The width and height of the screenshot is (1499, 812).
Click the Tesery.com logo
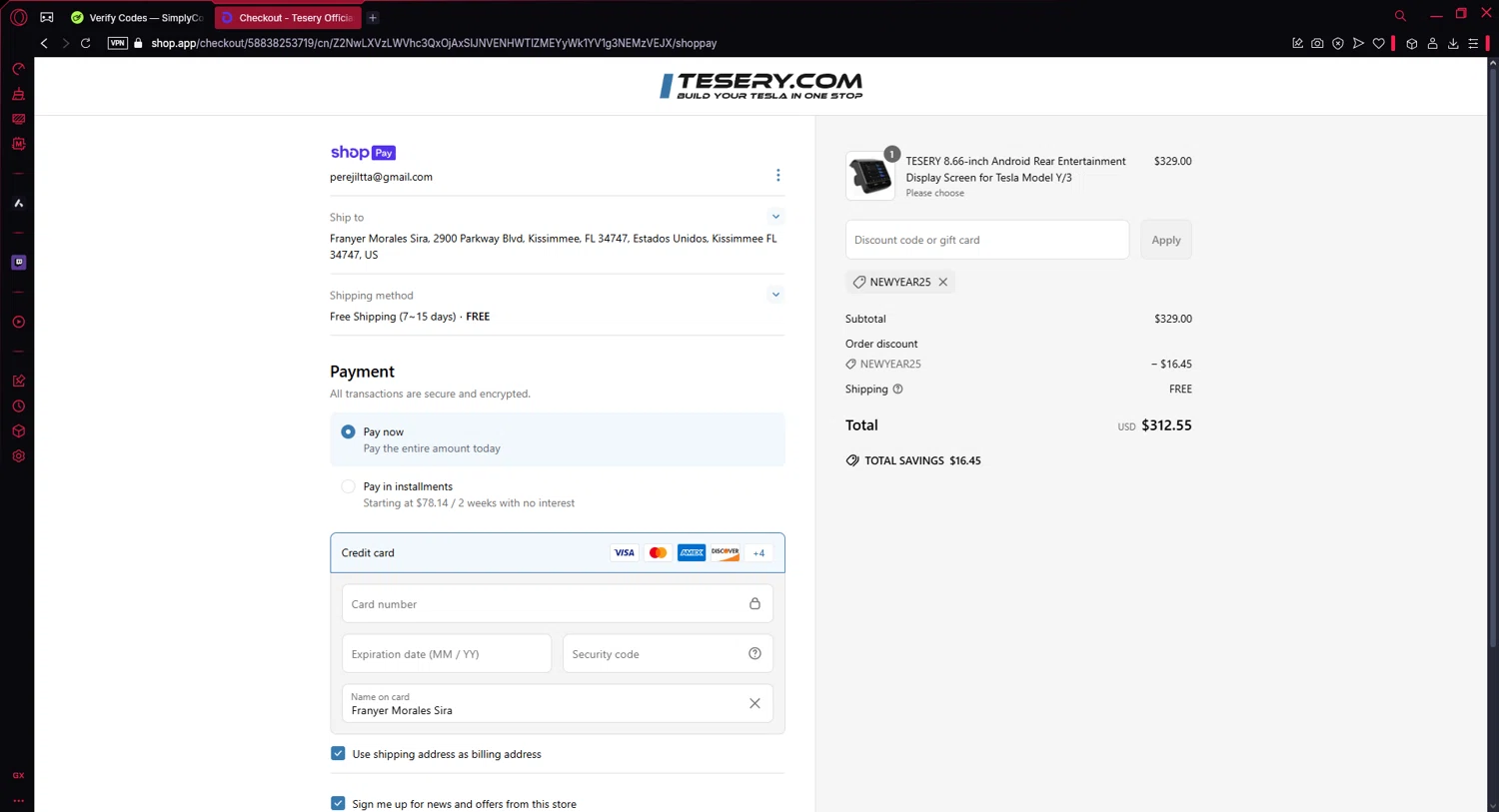pos(760,86)
